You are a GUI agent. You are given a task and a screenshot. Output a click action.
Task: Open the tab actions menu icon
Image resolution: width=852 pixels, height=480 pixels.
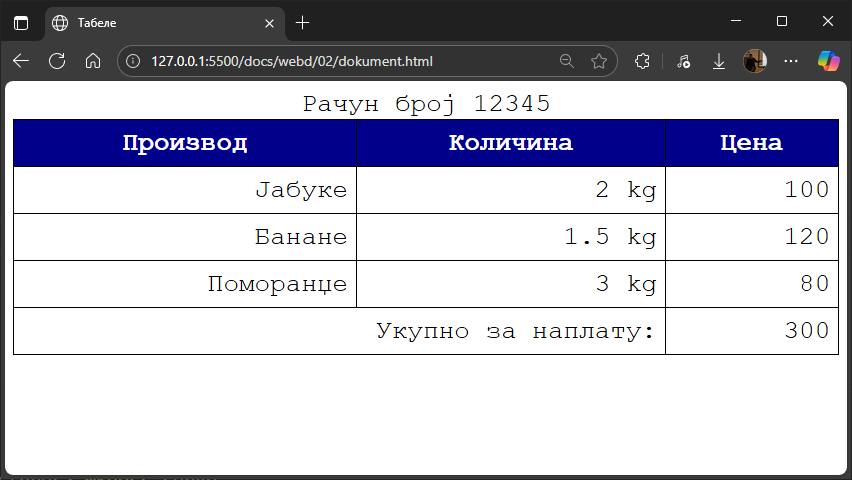21,22
